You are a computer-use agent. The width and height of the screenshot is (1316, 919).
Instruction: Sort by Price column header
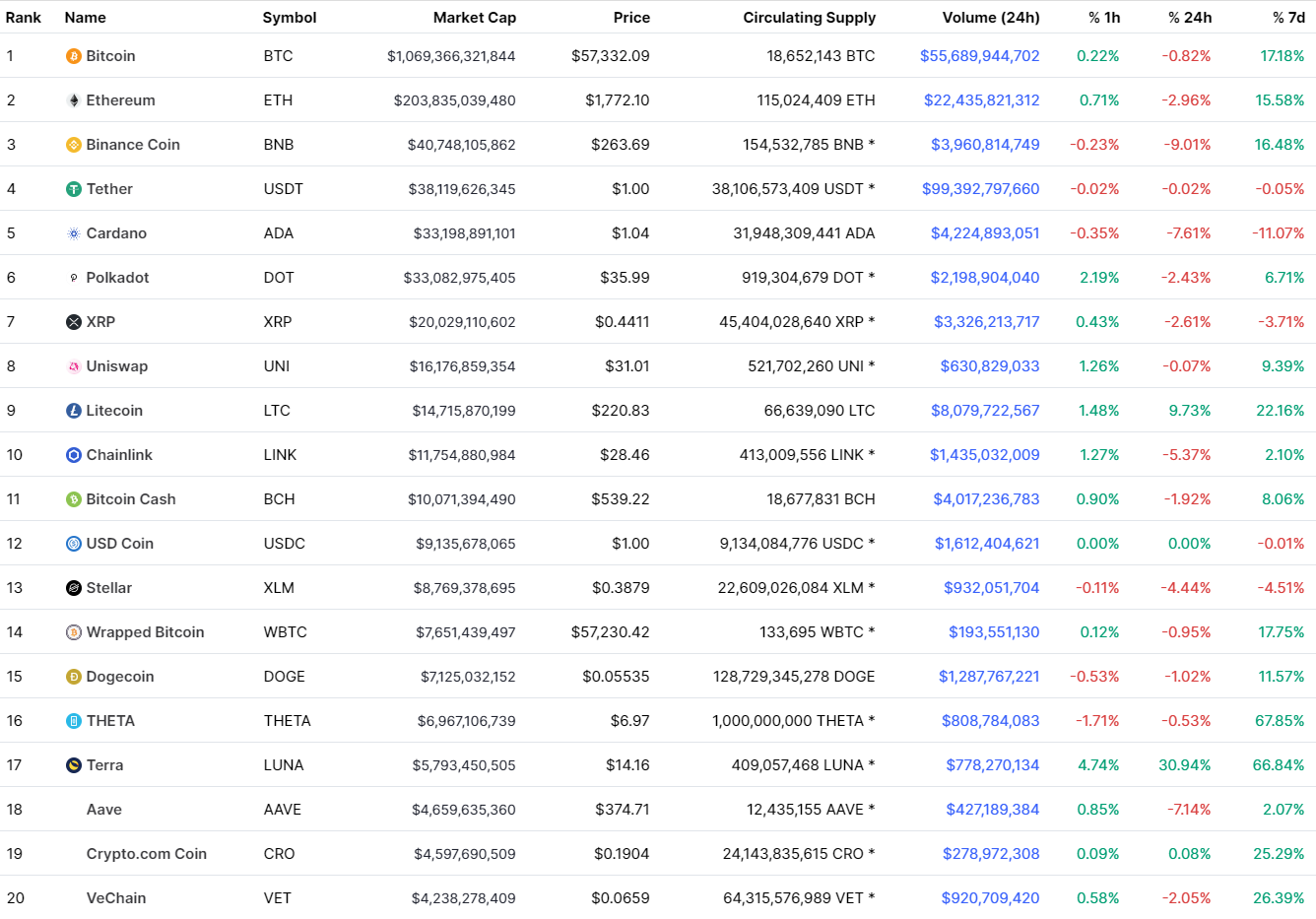pos(631,17)
